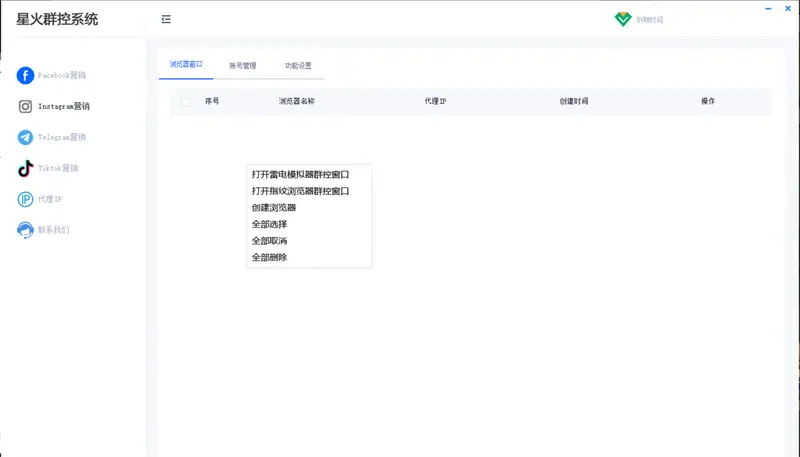Open Telegram营销 menu label
Screen dimensions: 800x457
click(x=62, y=137)
